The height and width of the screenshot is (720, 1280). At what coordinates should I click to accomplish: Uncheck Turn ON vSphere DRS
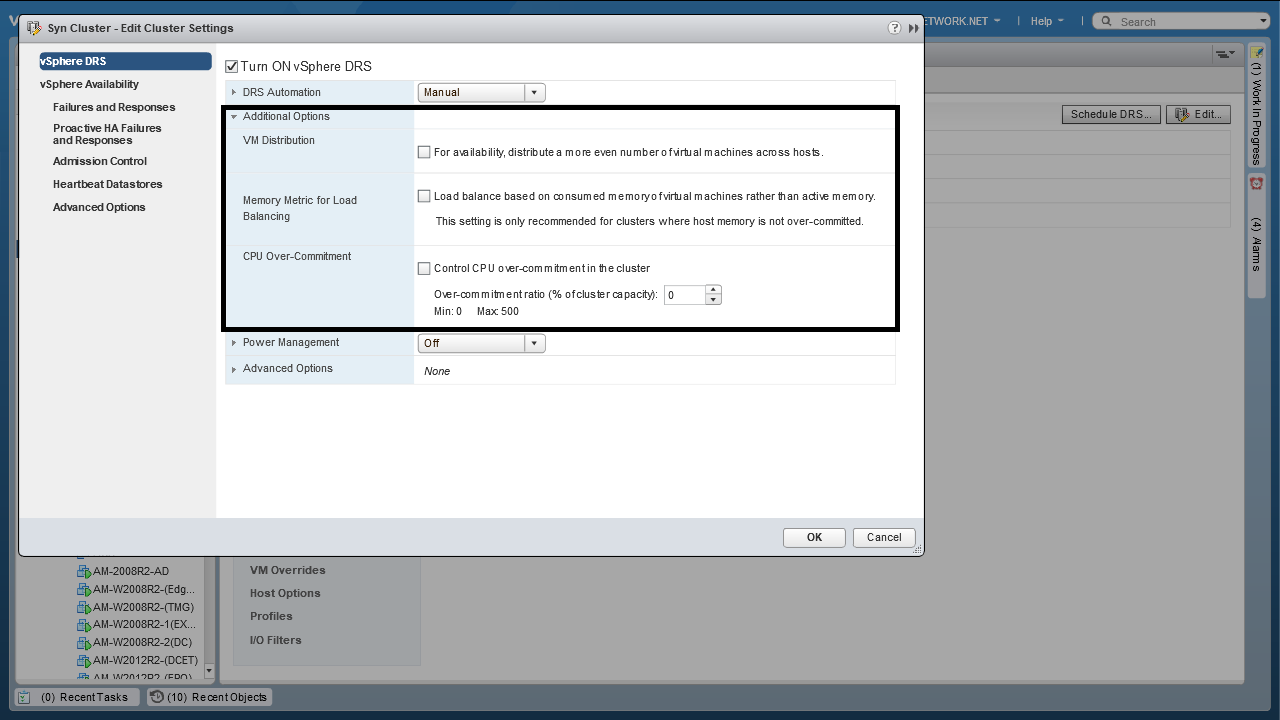pos(232,67)
